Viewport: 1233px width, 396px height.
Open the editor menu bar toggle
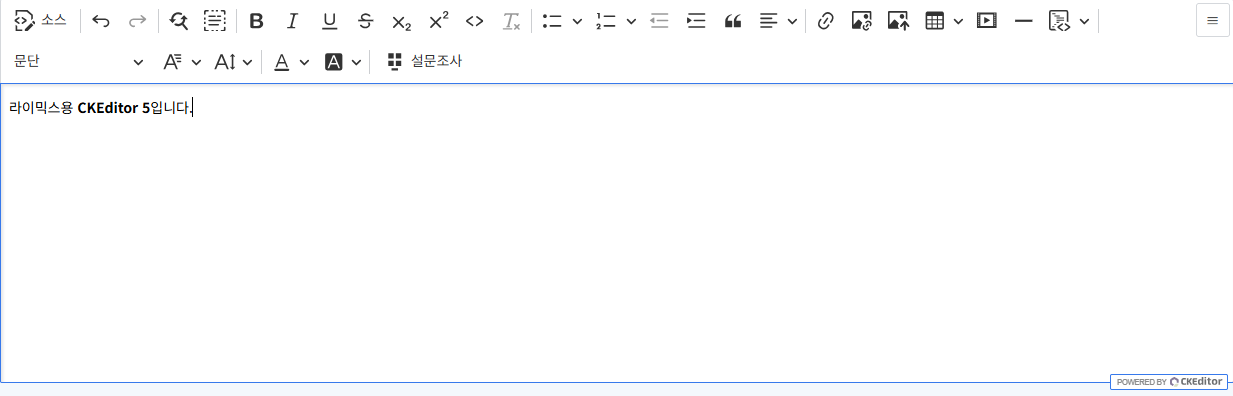click(x=1213, y=20)
